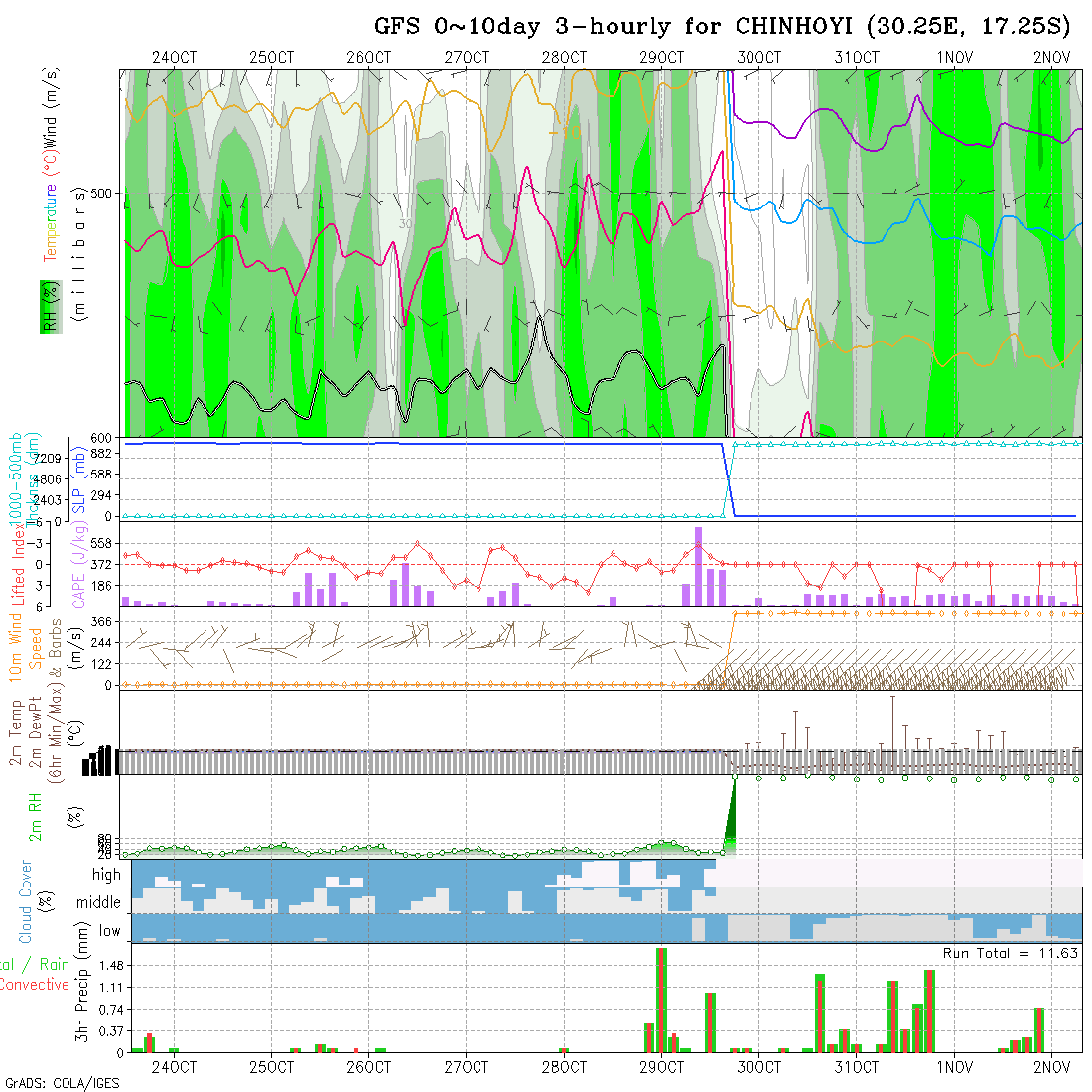Viewport: 1092px width, 1092px height.
Task: Select the 'low' cloud cover row label
Action: [109, 930]
